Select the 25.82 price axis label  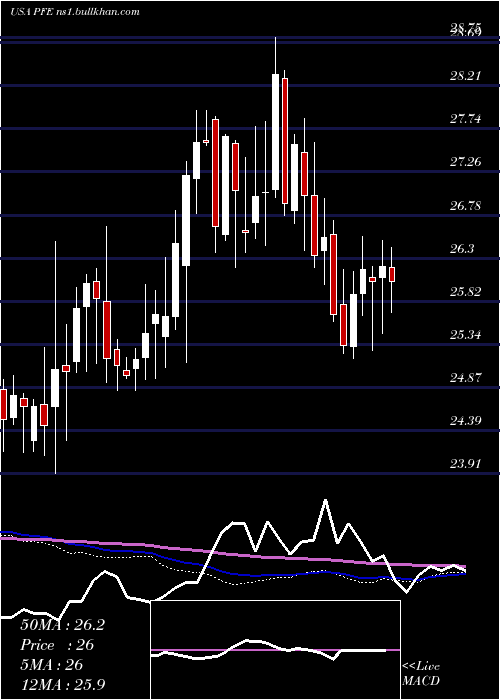click(x=466, y=292)
